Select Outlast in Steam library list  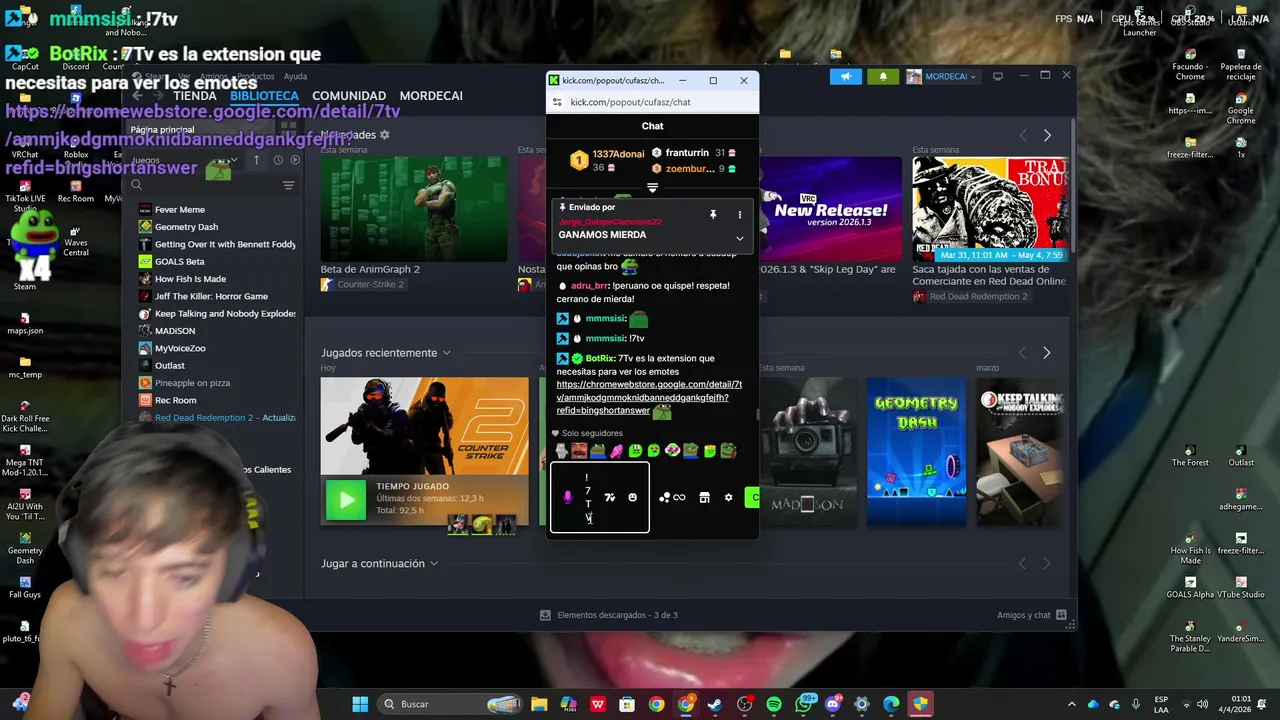pyautogui.click(x=170, y=366)
